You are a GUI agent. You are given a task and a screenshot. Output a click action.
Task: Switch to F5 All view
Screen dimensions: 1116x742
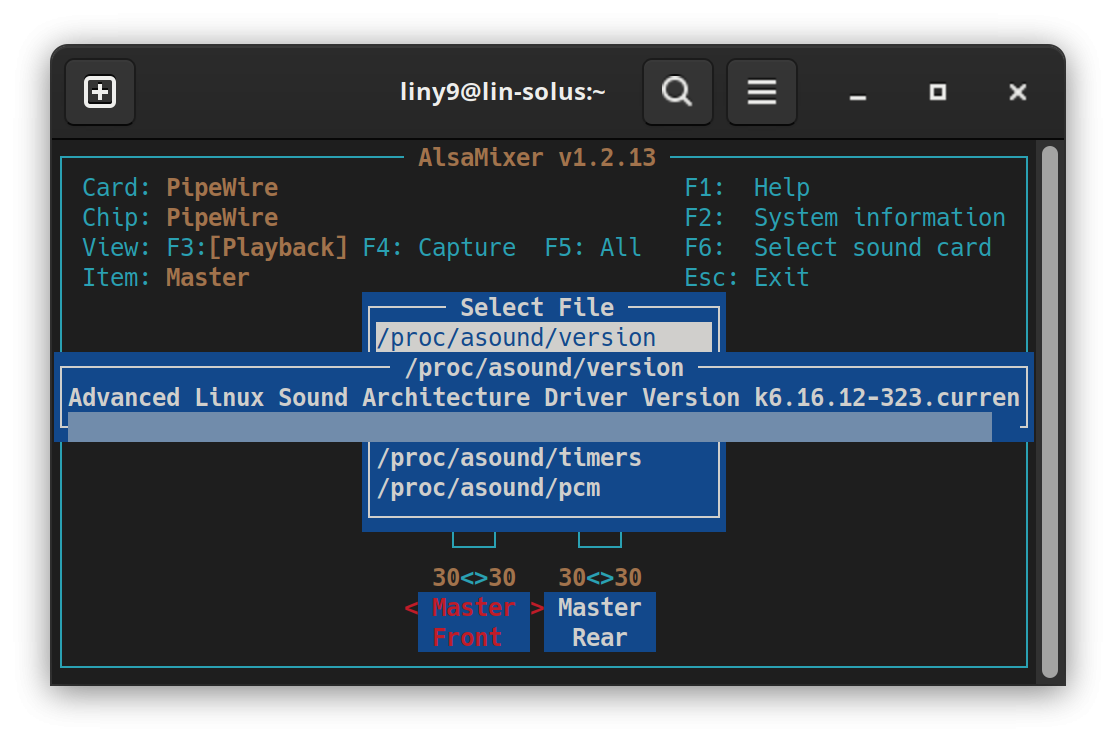tap(592, 248)
